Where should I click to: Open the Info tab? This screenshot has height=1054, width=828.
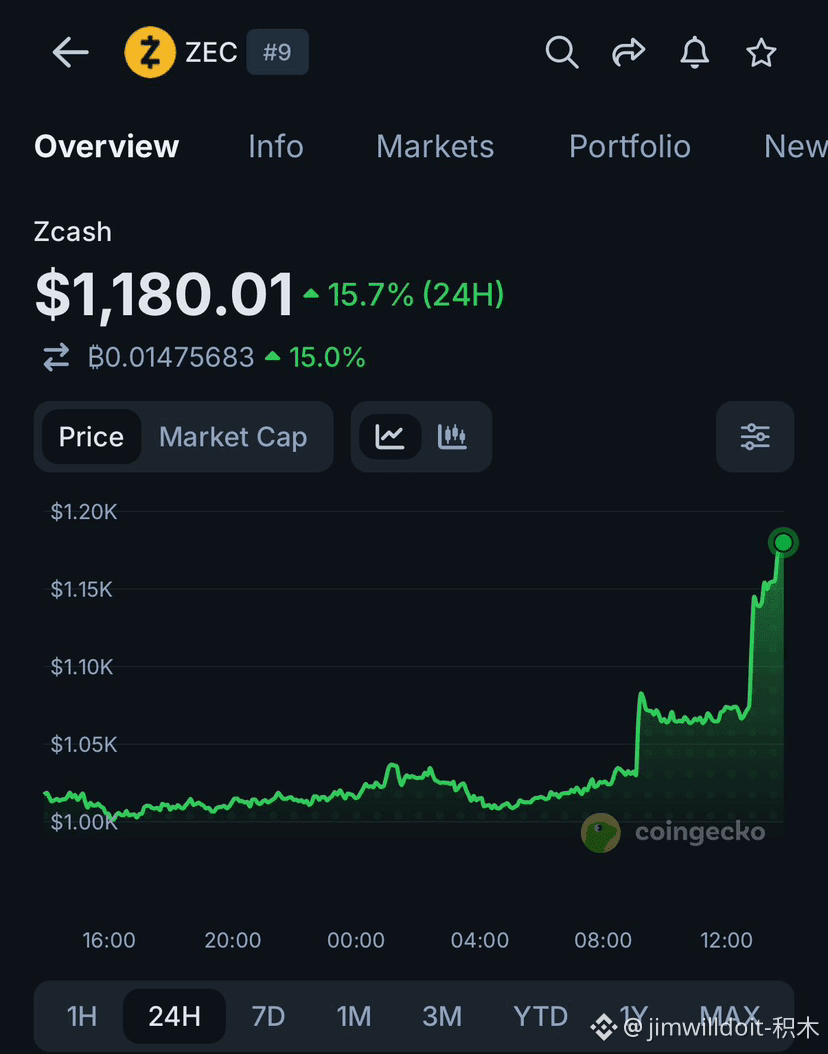point(276,147)
